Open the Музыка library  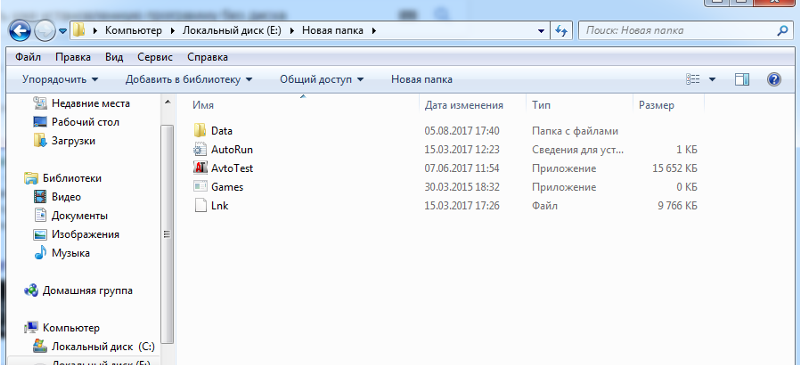[x=70, y=253]
